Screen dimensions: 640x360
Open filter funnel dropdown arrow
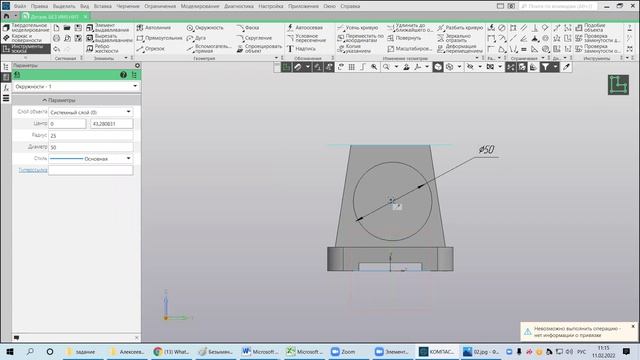pos(556,67)
